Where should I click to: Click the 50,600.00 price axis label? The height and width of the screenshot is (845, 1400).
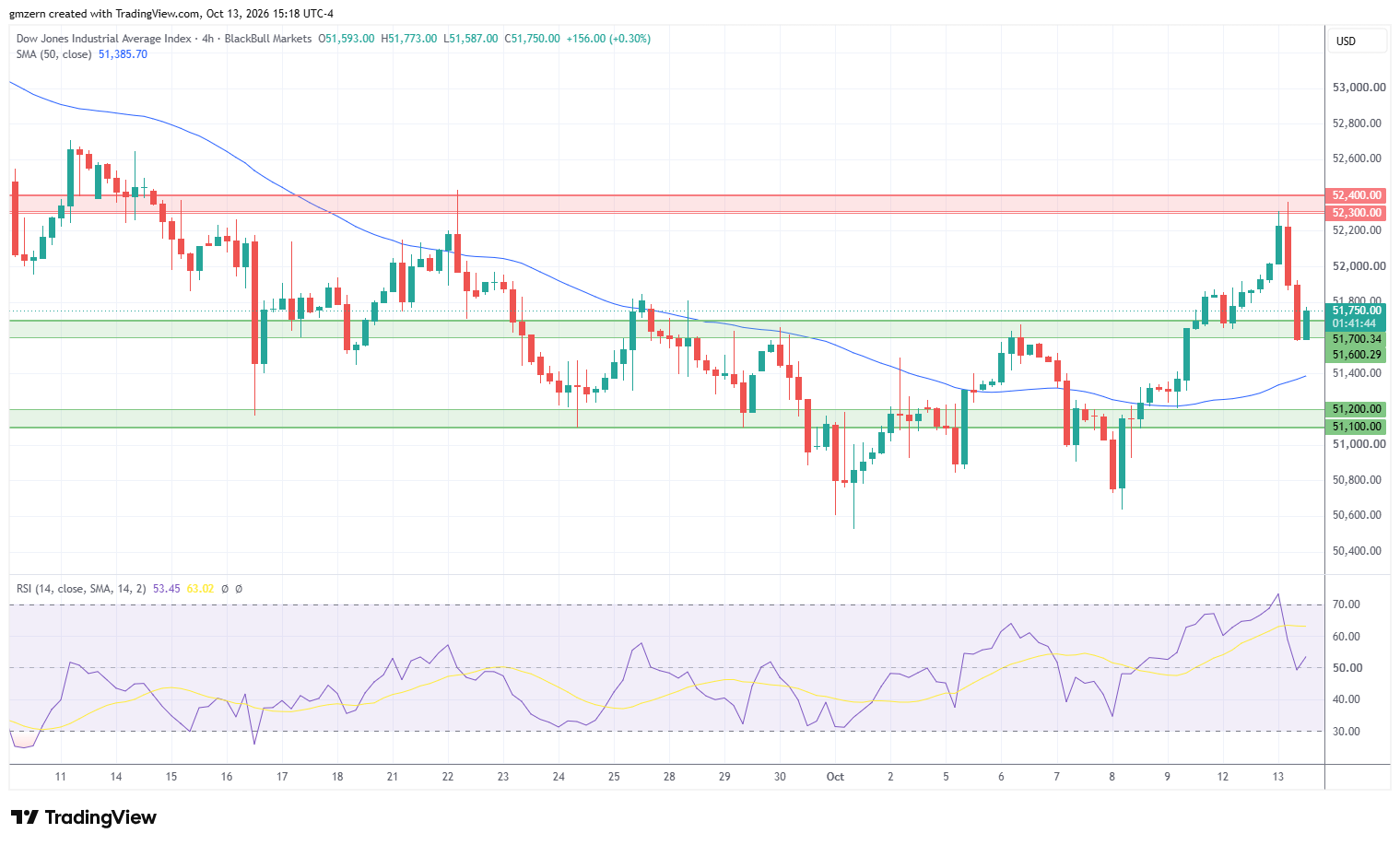coord(1358,515)
